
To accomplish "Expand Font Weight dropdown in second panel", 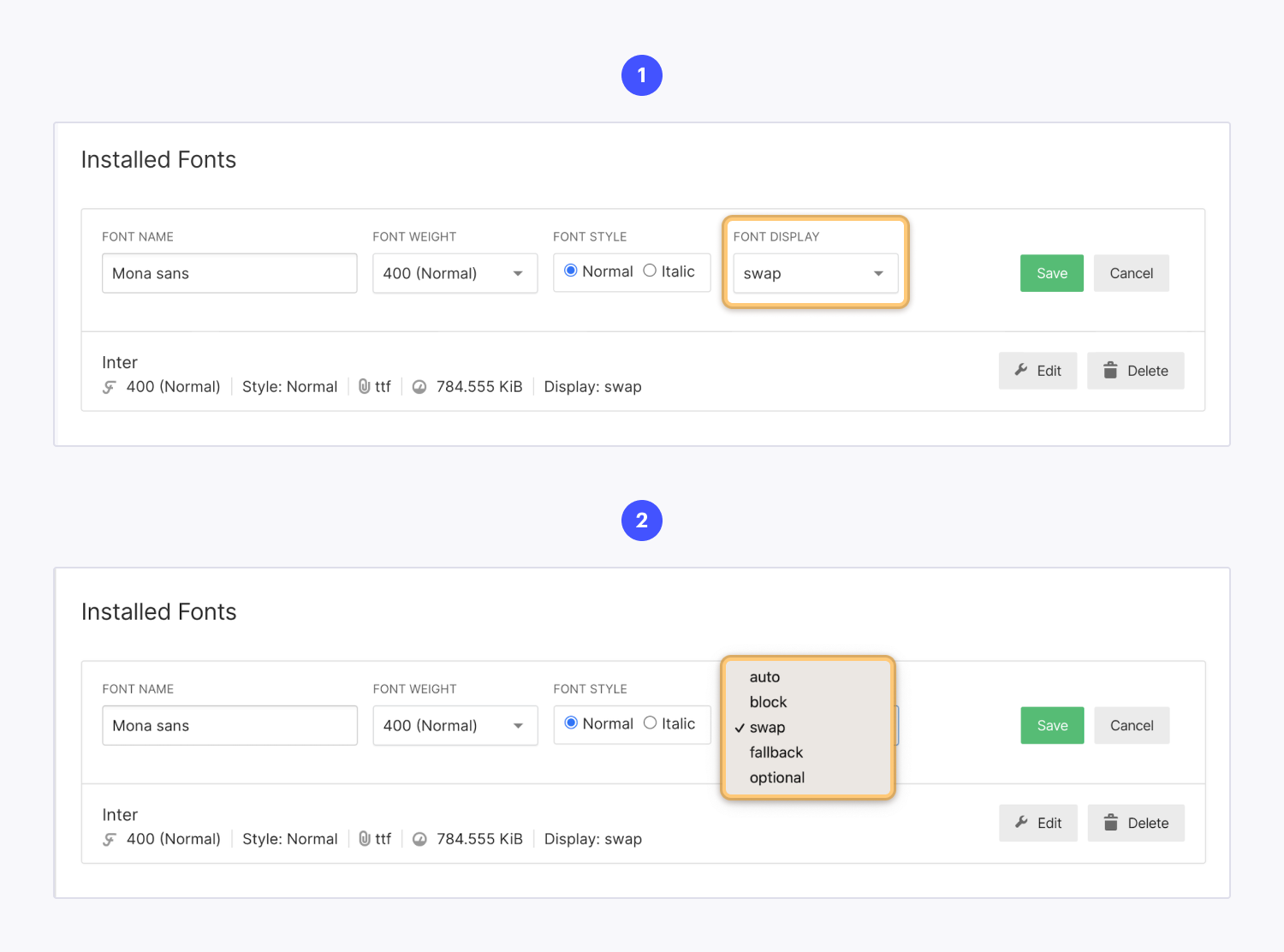I will tap(455, 725).
